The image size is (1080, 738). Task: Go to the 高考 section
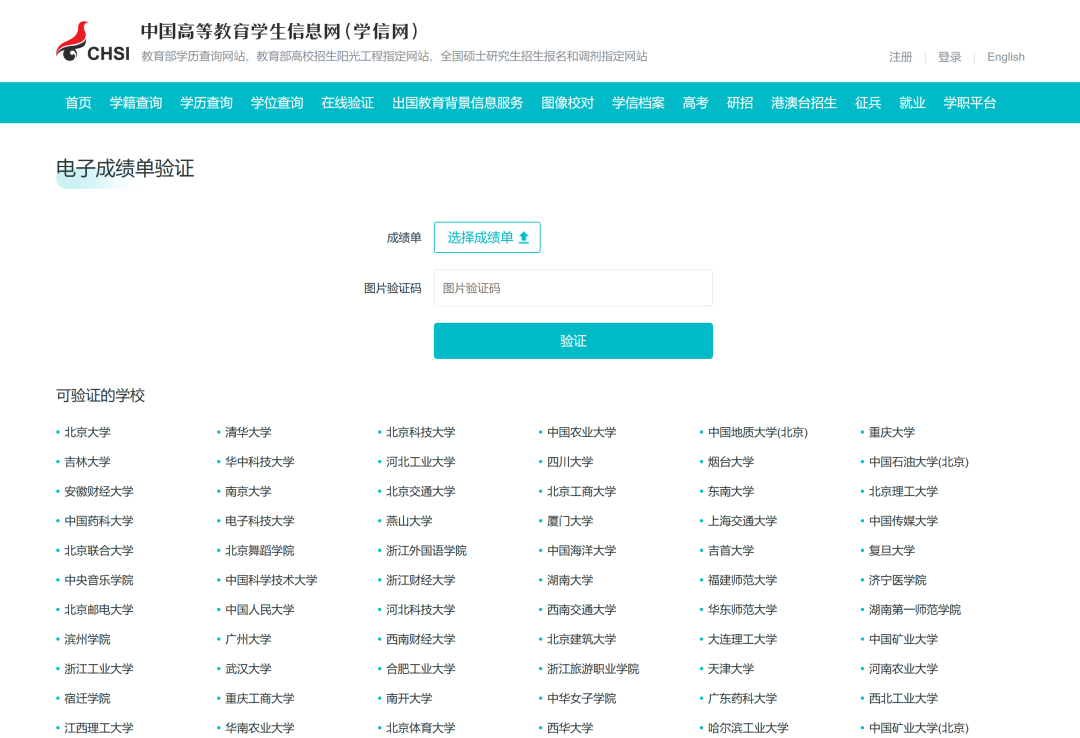pos(695,102)
